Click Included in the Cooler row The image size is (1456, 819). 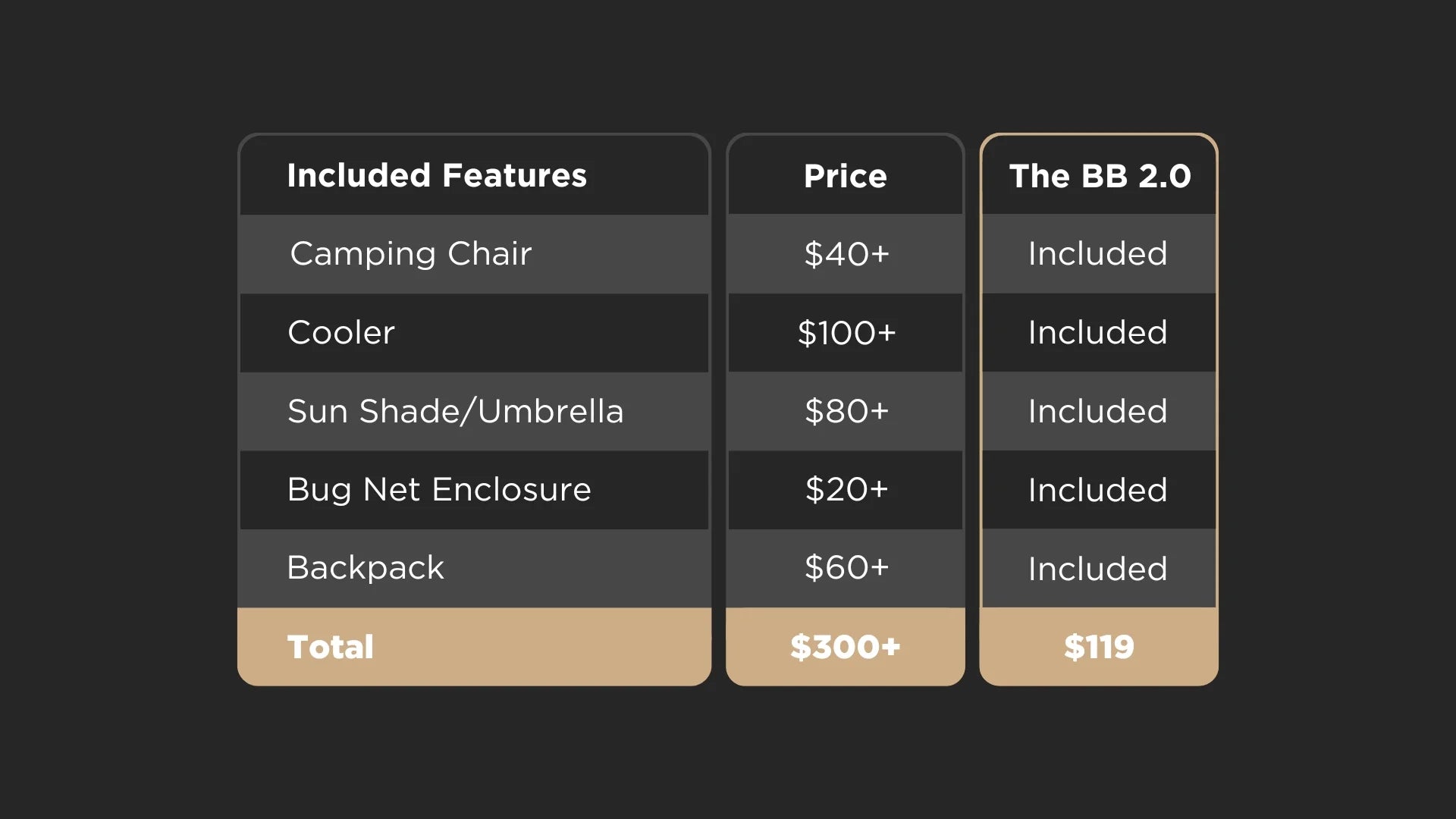1097,333
